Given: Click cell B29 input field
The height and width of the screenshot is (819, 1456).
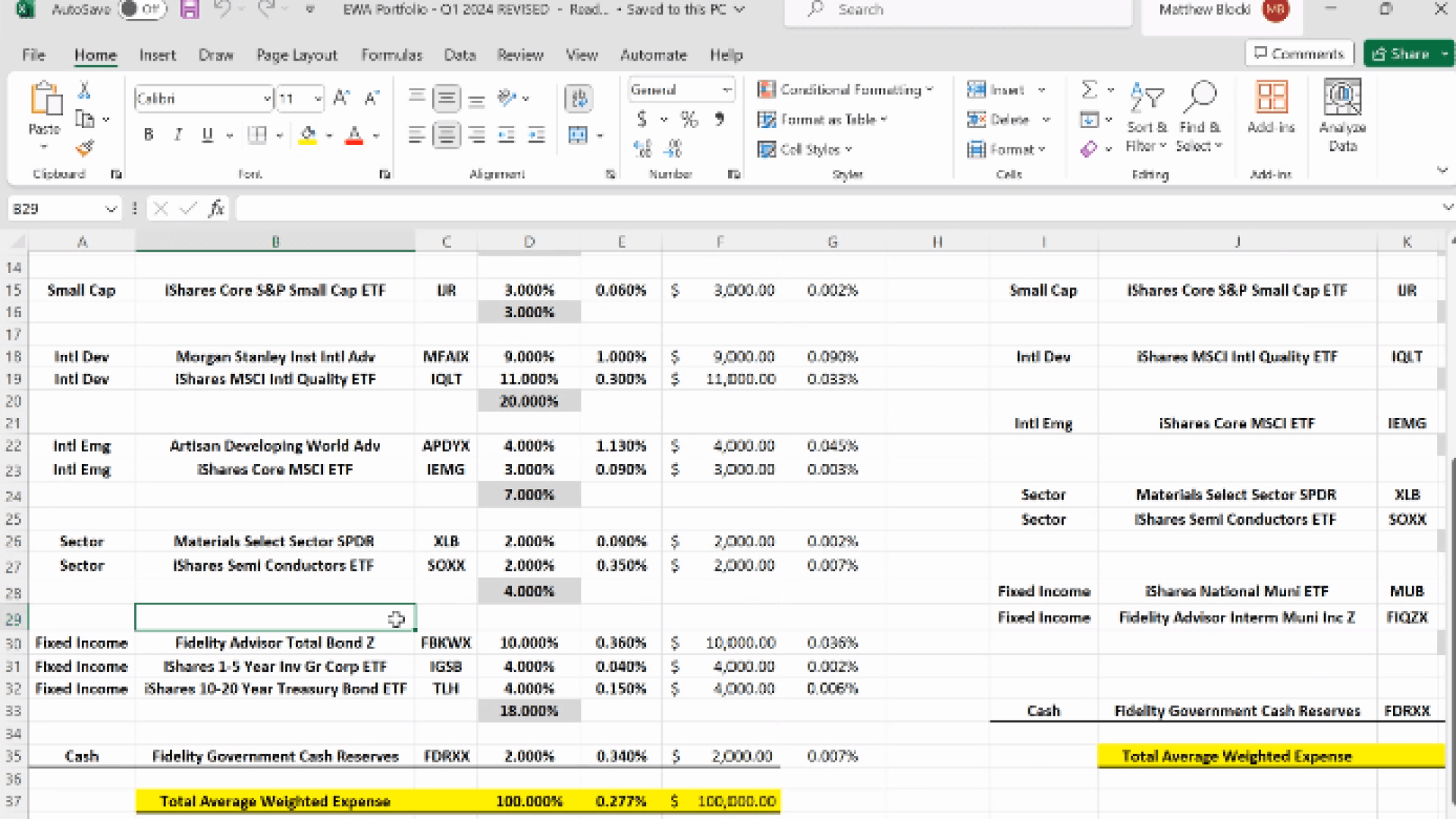Looking at the screenshot, I should pos(275,617).
